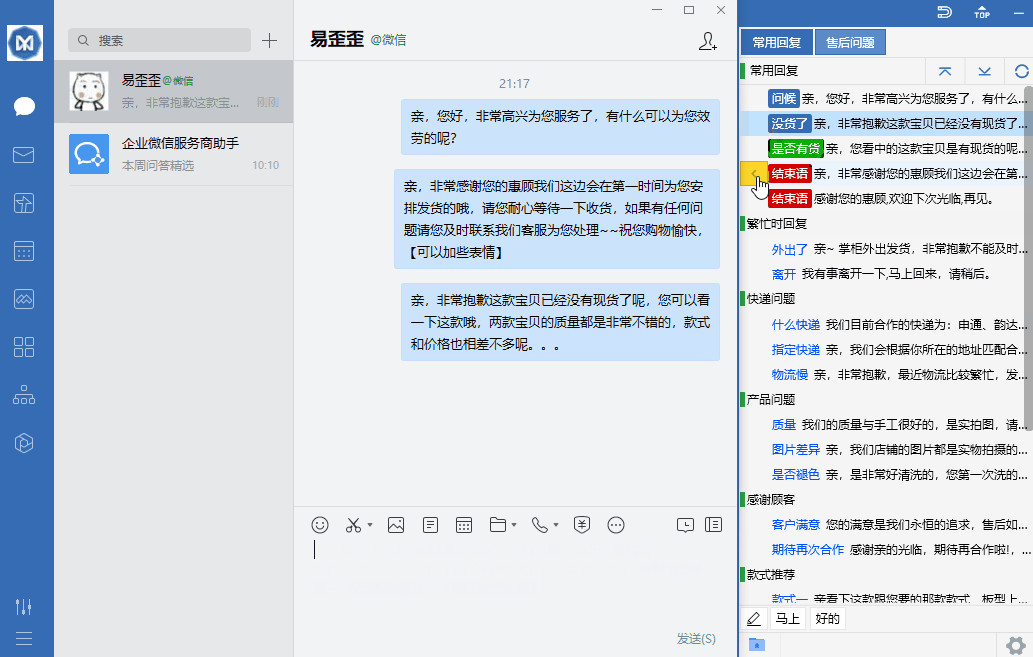Open the chat history icon above the input
Viewport: 1033px width, 657px height.
coord(685,524)
